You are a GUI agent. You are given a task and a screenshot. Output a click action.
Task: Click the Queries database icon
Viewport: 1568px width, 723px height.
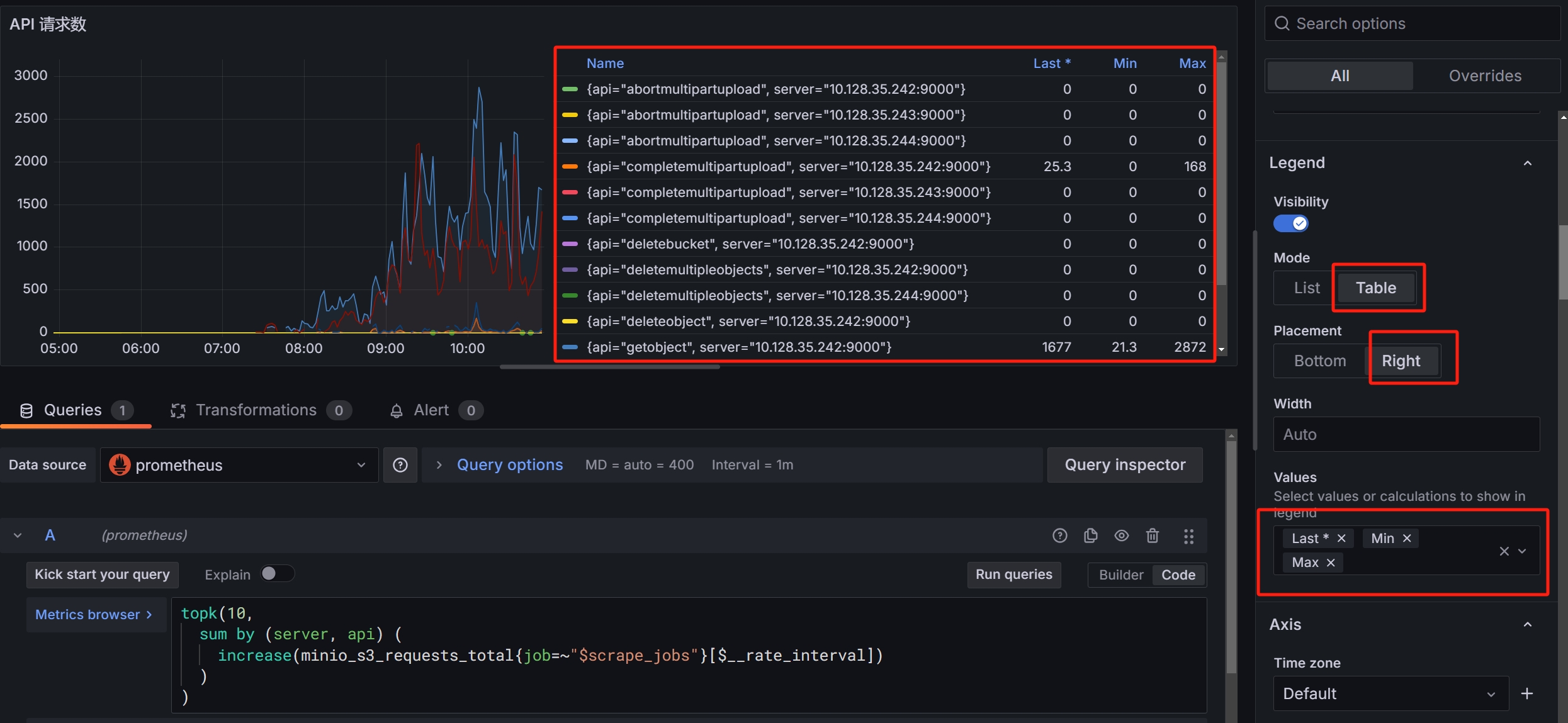(x=26, y=411)
